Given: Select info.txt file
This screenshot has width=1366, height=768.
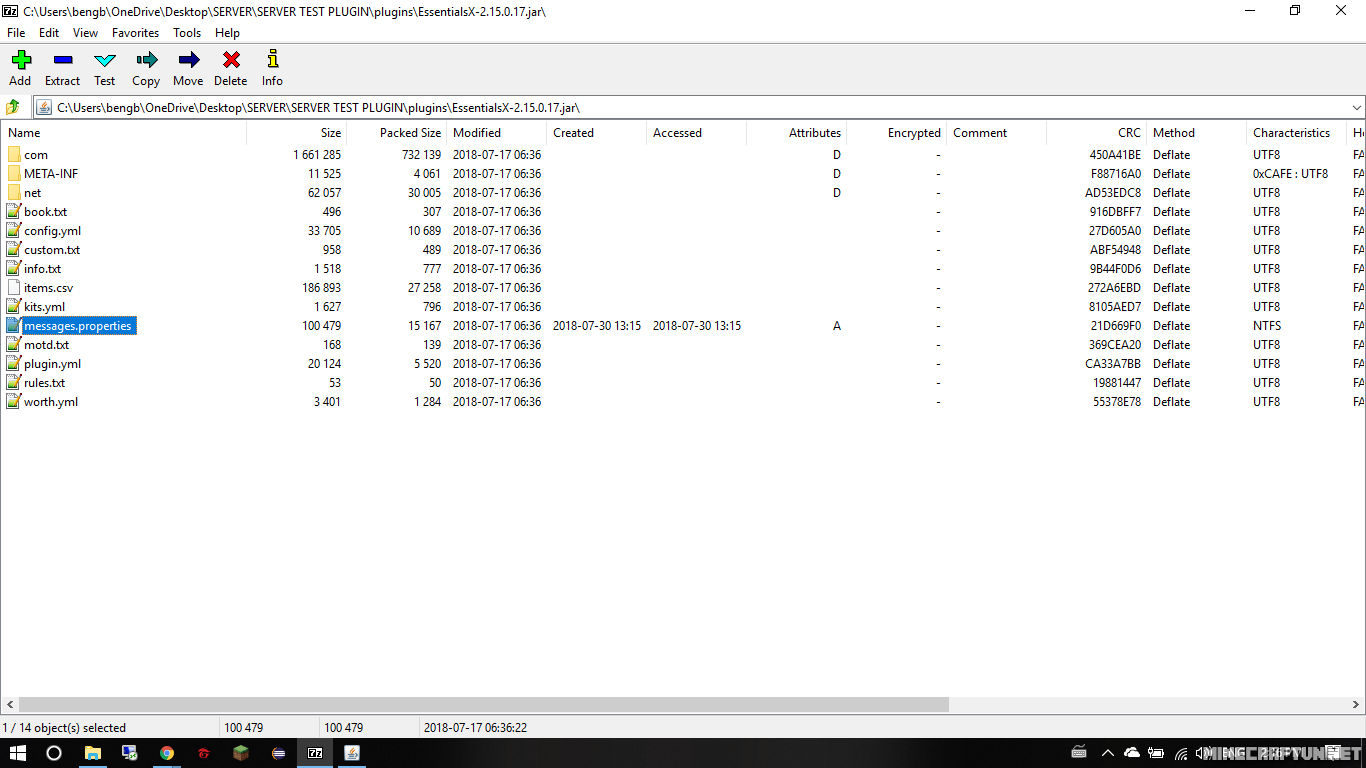Looking at the screenshot, I should 43,269.
